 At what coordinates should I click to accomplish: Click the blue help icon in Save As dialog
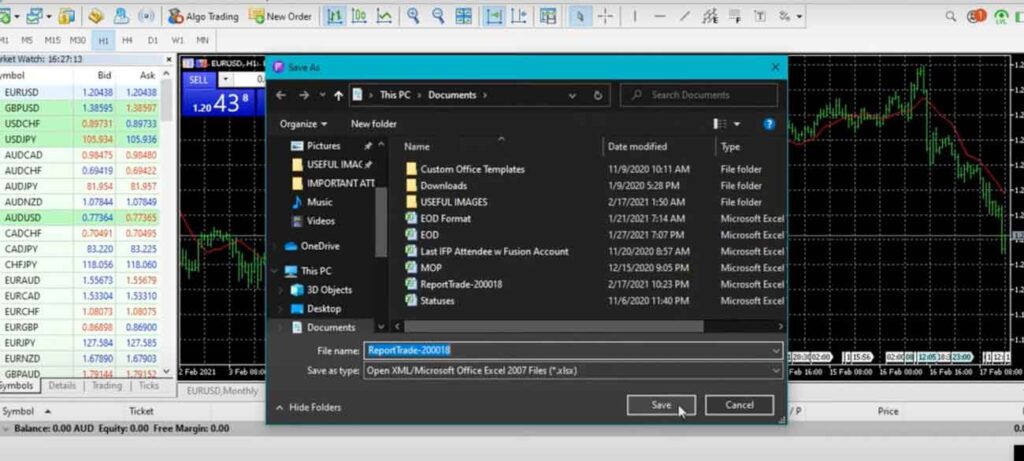click(x=769, y=124)
